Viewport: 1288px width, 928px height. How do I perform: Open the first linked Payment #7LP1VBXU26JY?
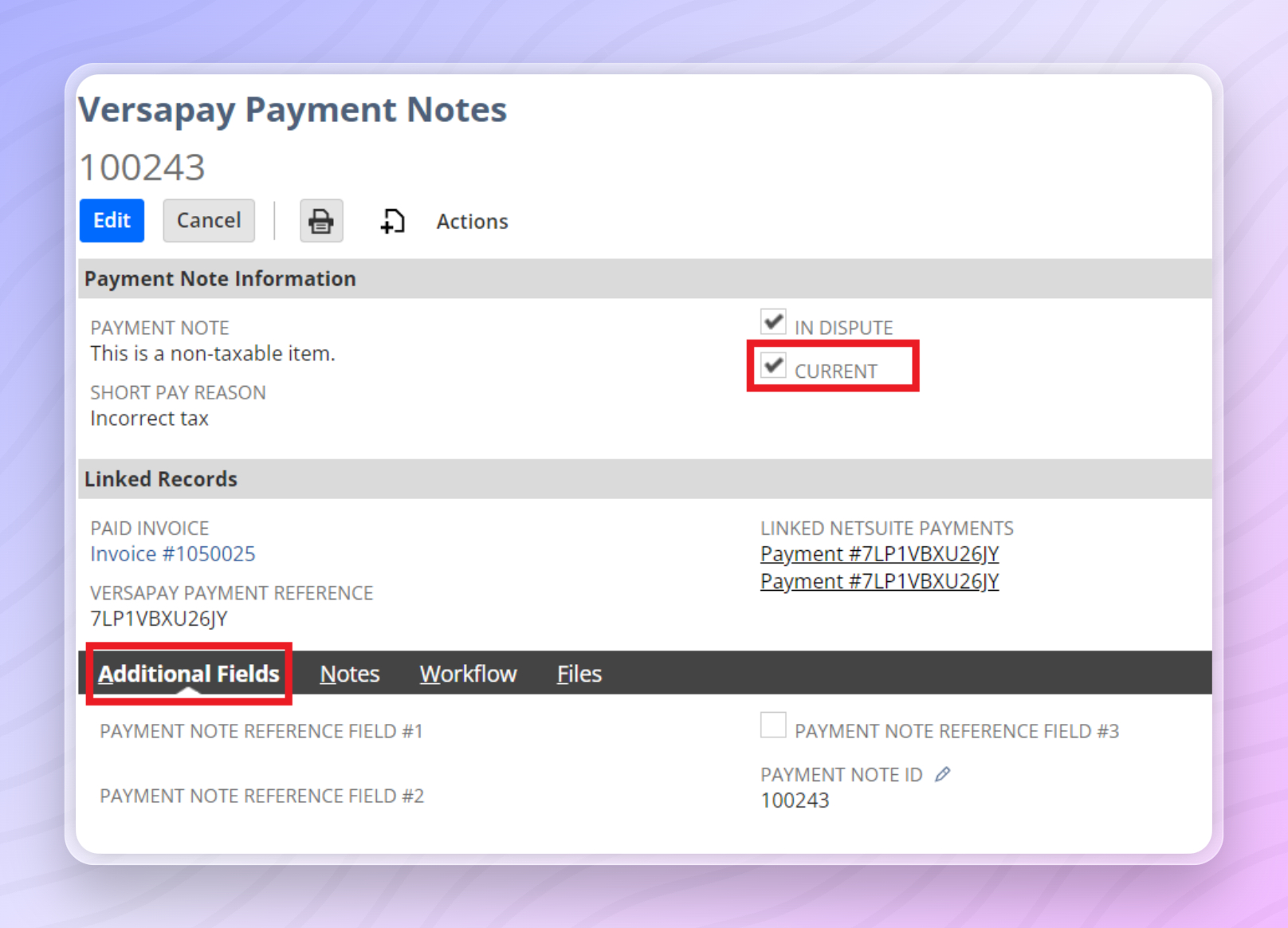coord(879,554)
